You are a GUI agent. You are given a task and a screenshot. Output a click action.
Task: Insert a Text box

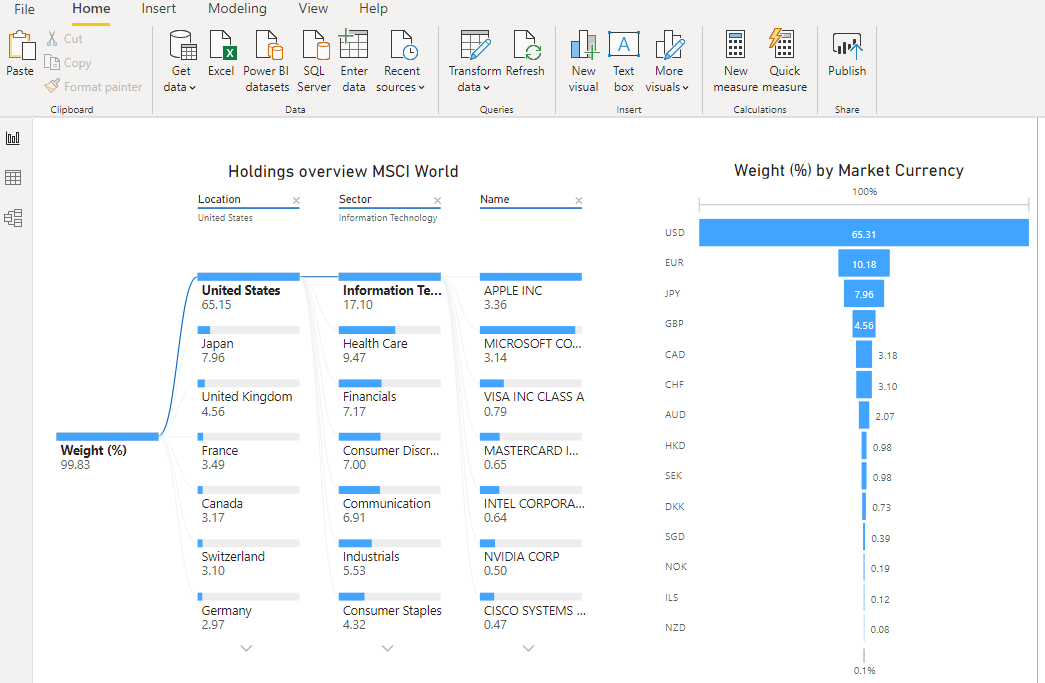click(x=624, y=61)
